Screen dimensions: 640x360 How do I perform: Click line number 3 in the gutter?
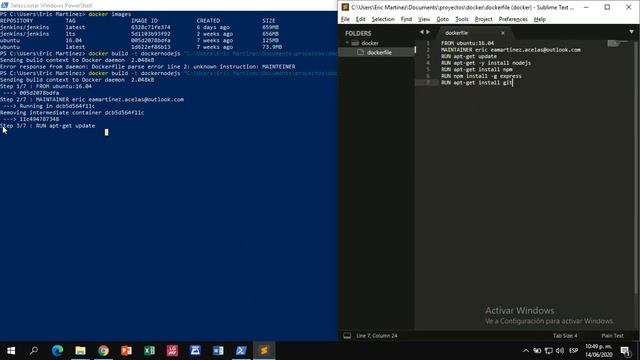(x=428, y=56)
